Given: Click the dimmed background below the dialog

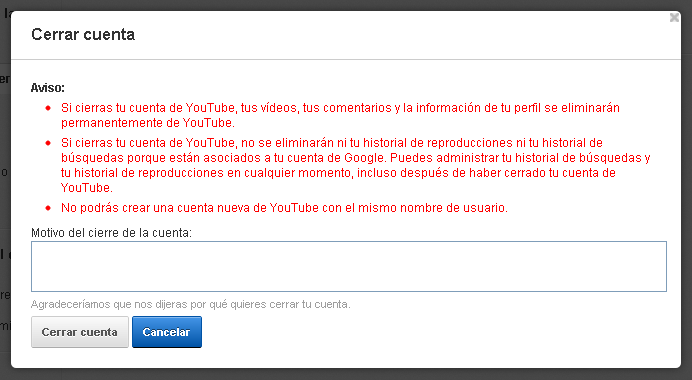Looking at the screenshot, I should tap(346, 374).
